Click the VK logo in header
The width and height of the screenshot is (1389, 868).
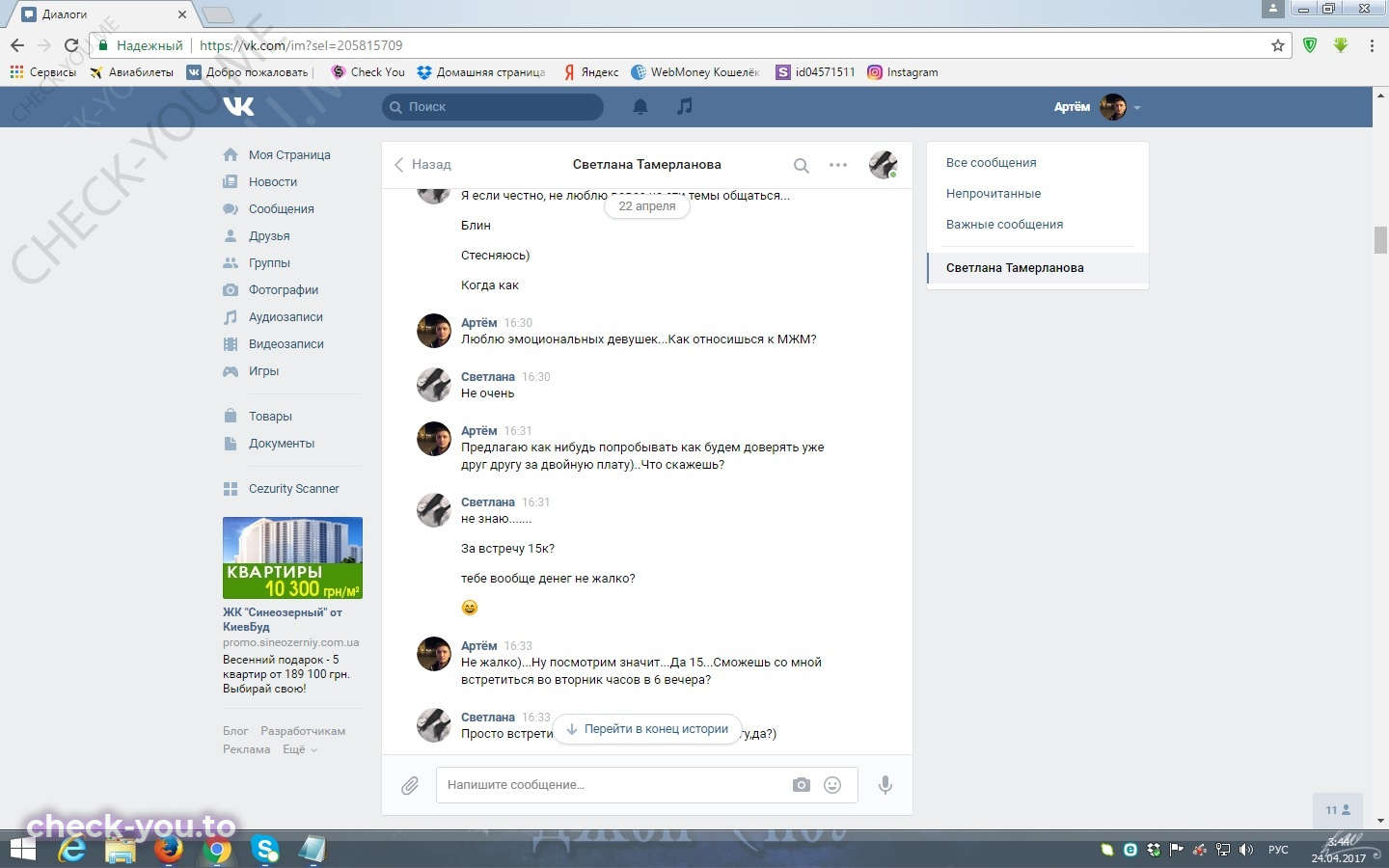click(238, 106)
